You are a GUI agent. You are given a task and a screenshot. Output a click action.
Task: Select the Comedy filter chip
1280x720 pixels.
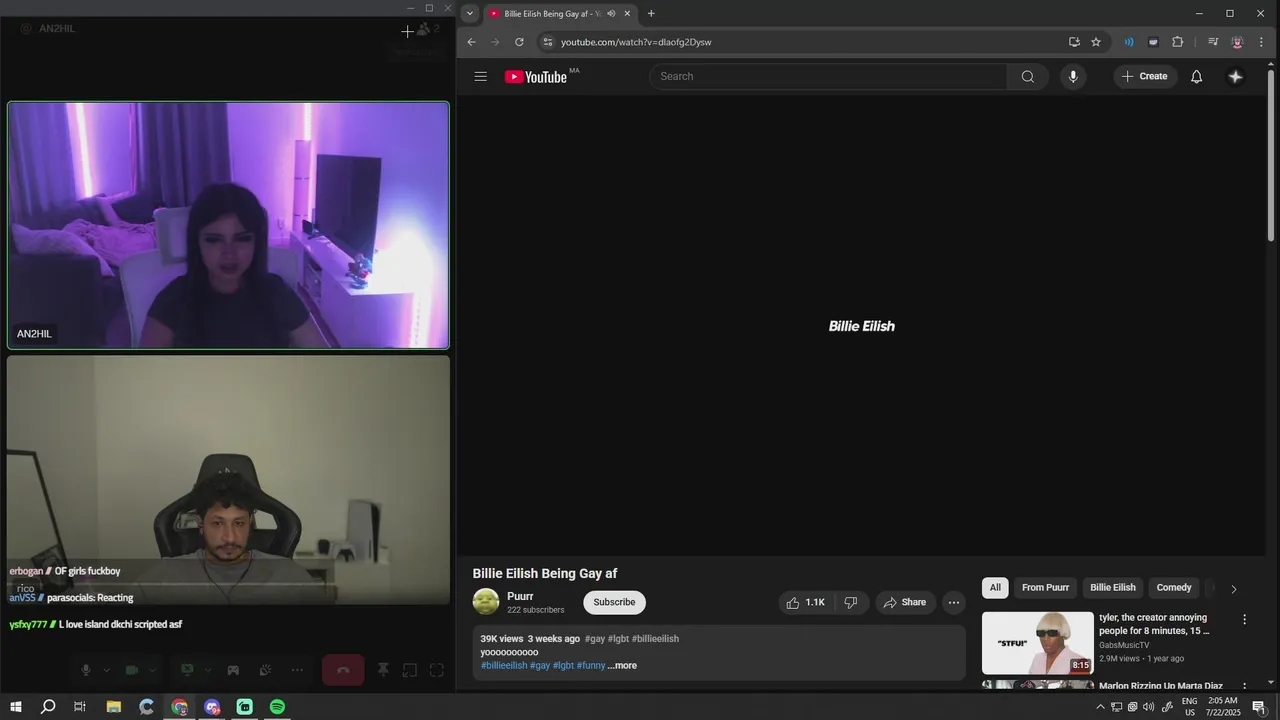(1174, 588)
